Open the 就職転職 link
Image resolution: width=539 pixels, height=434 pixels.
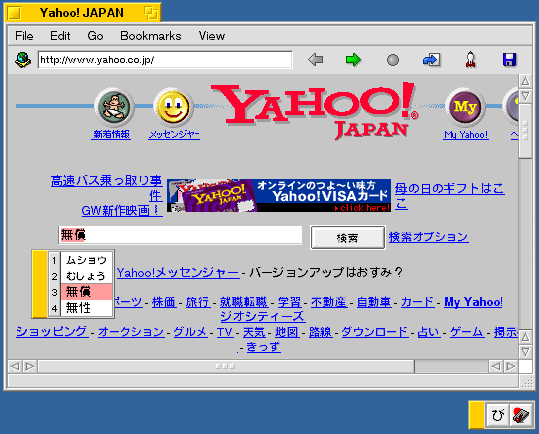pos(244,302)
